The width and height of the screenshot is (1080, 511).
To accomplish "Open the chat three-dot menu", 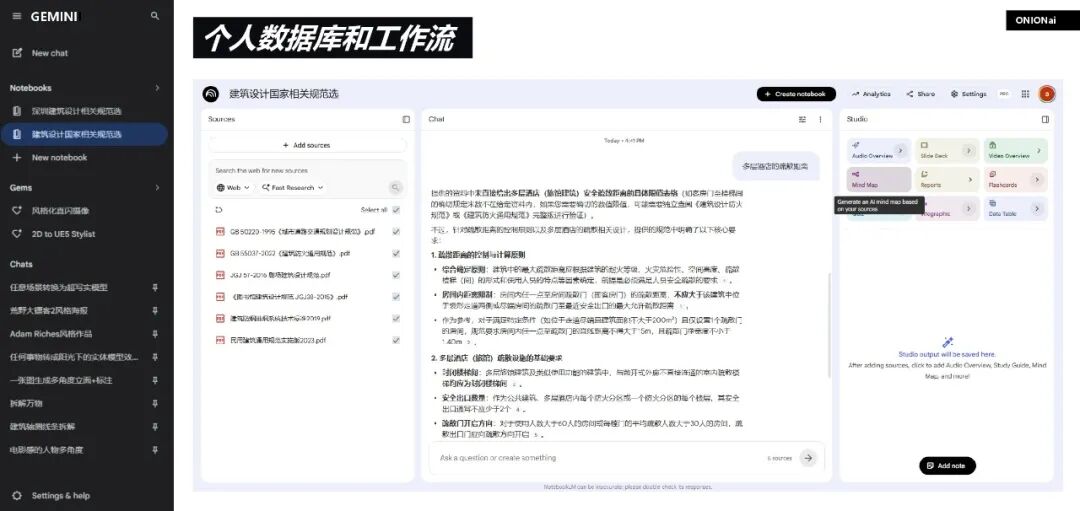I will [x=820, y=120].
